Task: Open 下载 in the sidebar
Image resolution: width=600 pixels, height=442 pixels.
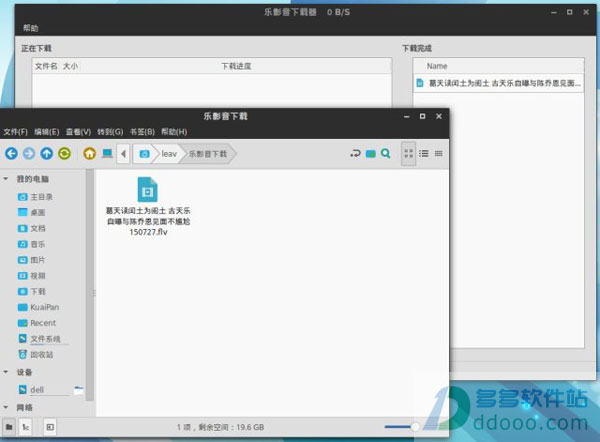Action: pos(32,292)
